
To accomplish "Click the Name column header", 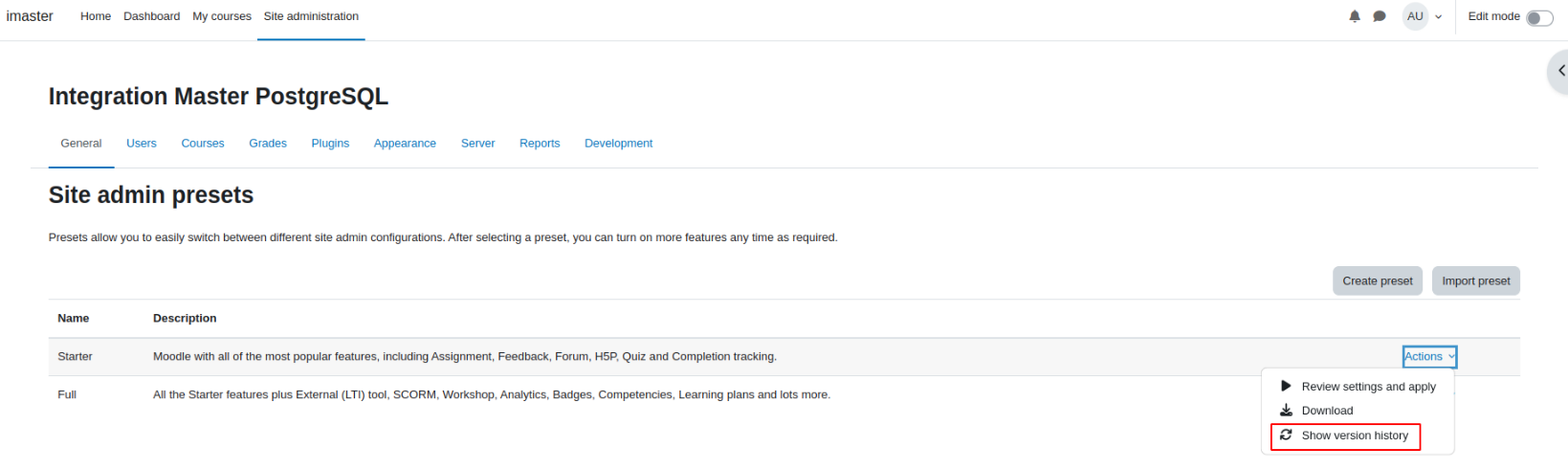I will coord(73,318).
